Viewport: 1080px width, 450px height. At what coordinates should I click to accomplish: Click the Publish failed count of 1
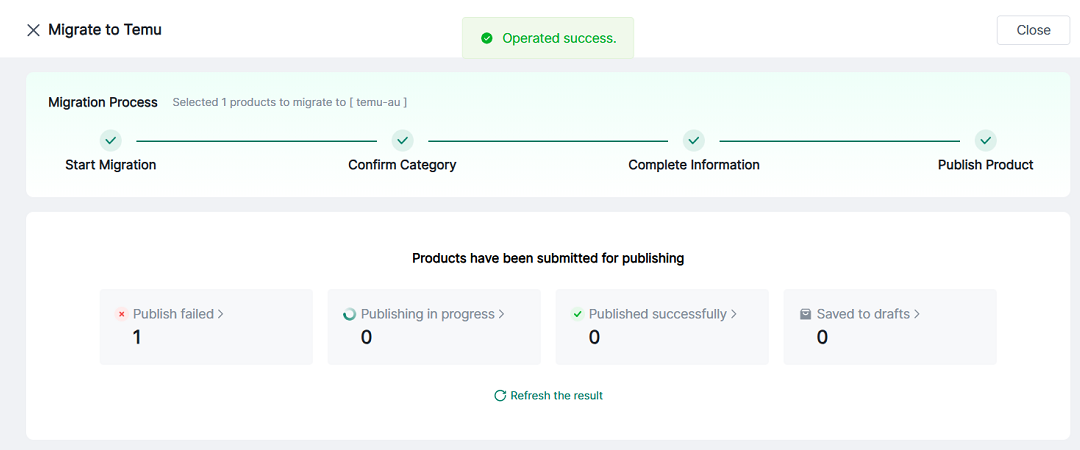pyautogui.click(x=137, y=338)
